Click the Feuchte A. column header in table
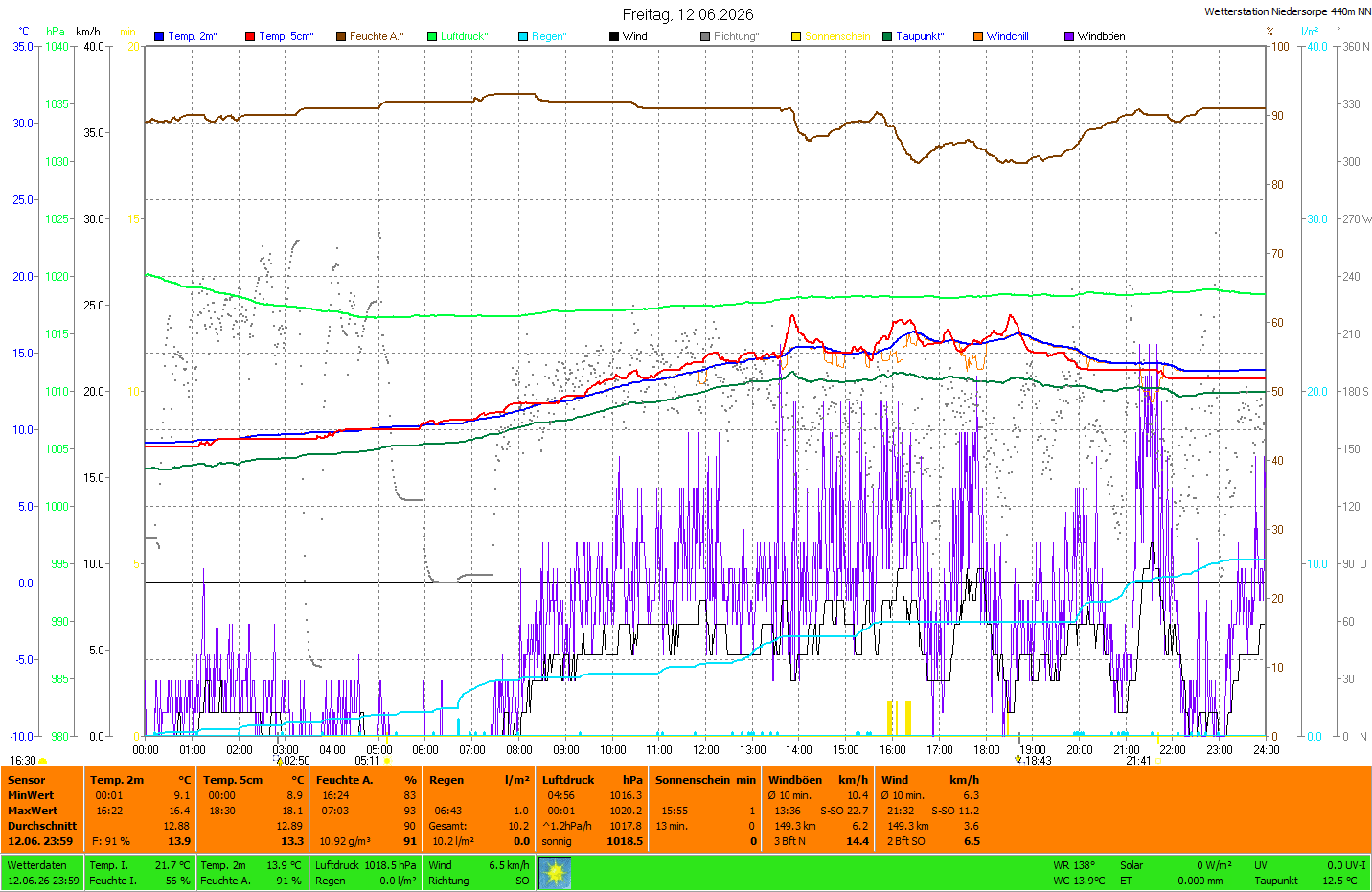This screenshot has width=1372, height=892. 344,780
